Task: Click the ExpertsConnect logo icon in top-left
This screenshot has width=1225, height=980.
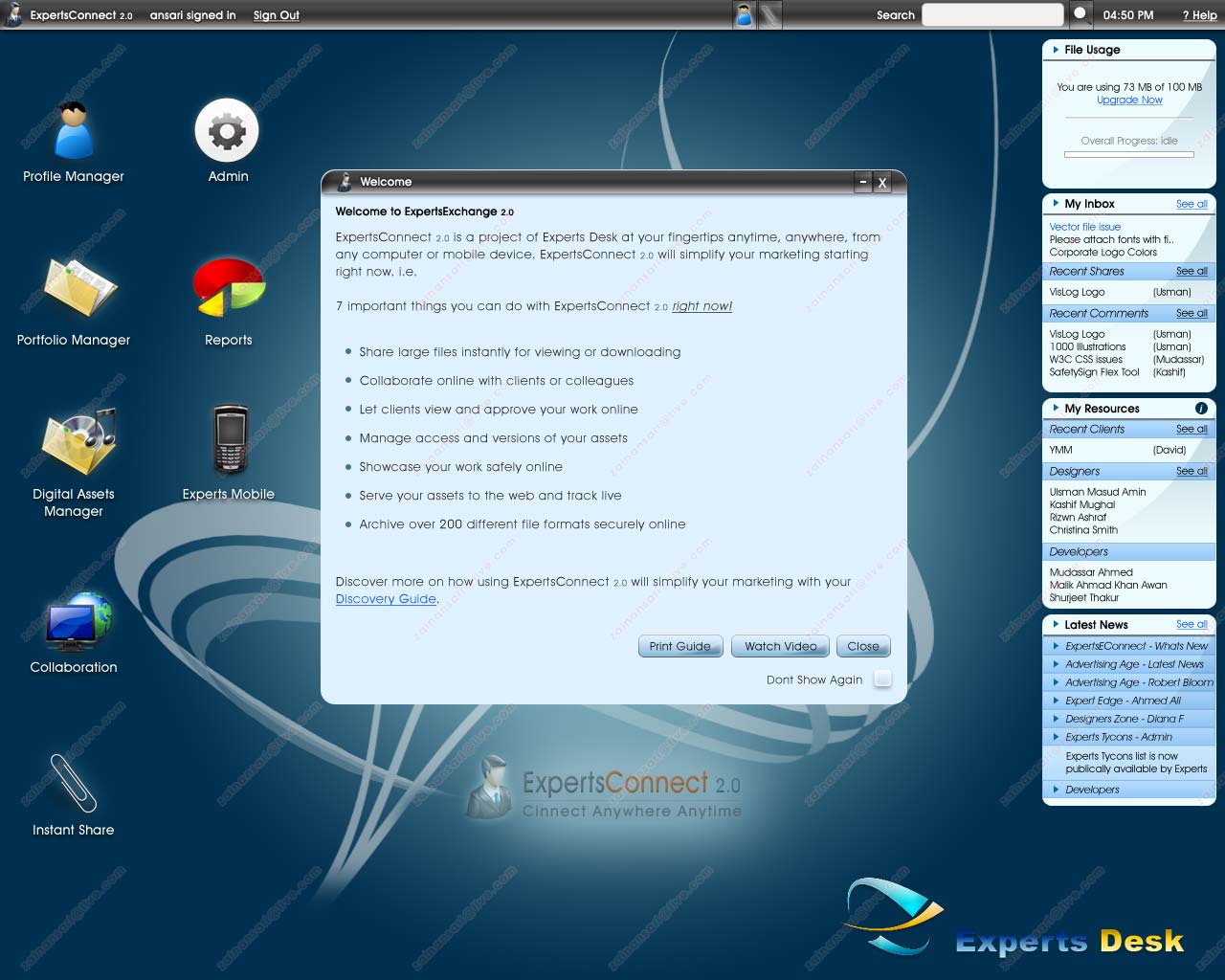Action: pos(13,14)
